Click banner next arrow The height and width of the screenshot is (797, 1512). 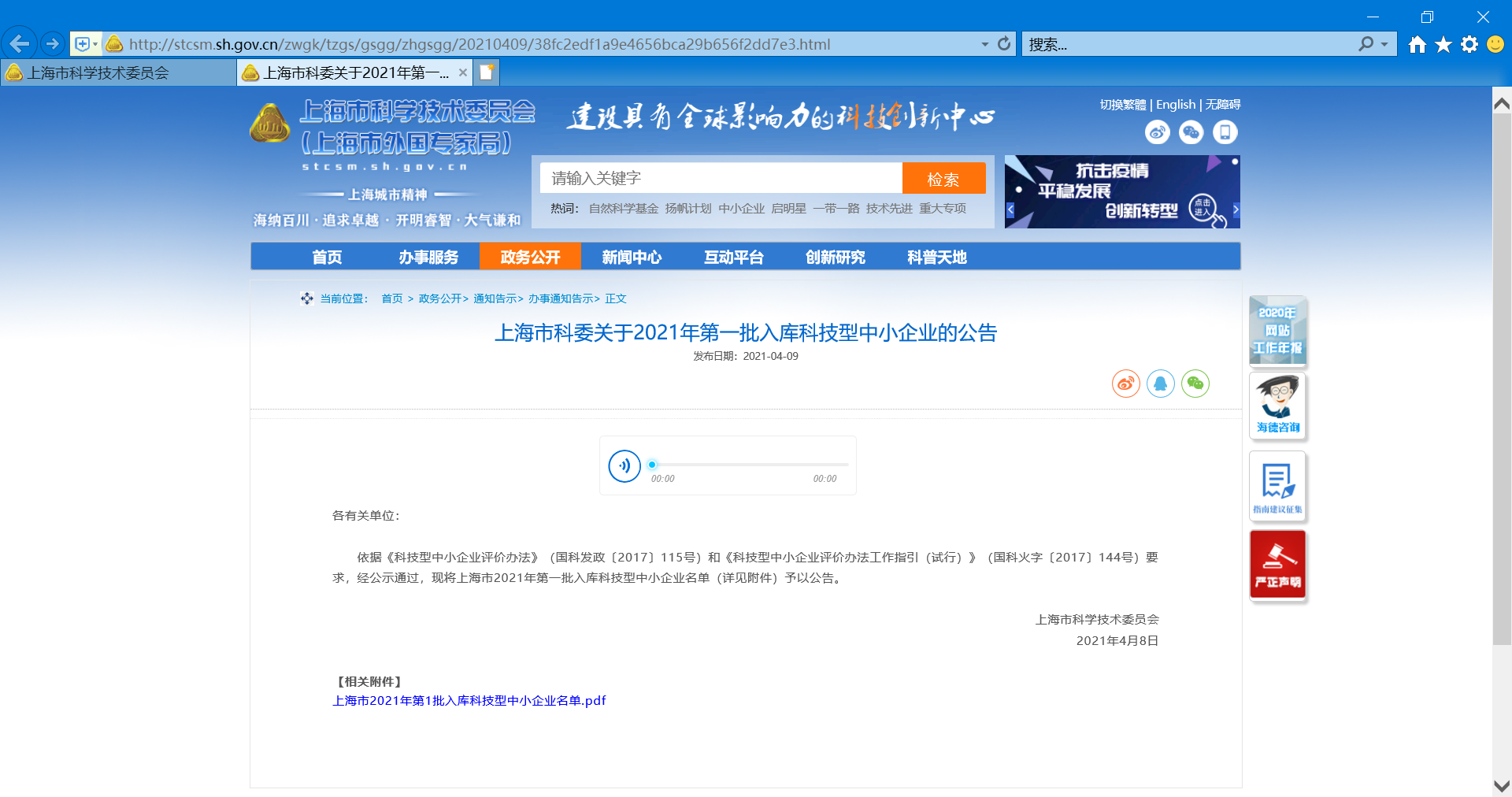(1236, 209)
